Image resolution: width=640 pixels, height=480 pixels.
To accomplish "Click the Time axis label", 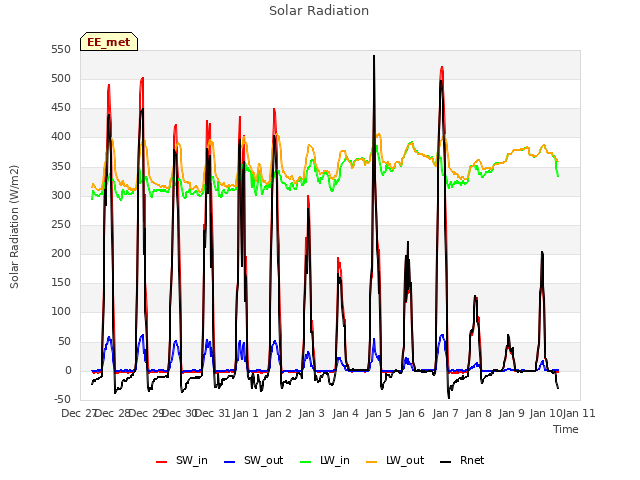I will coord(566,429).
